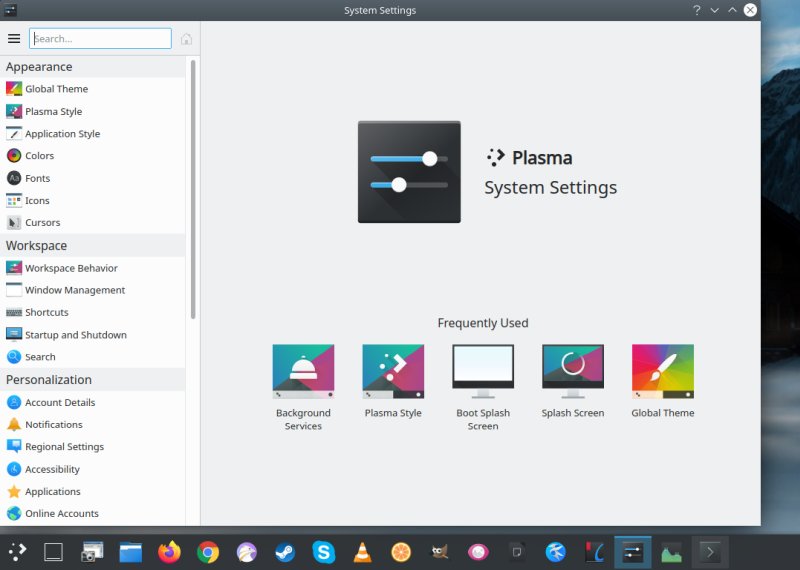Select Plasma Style in the Appearance list
800x570 pixels.
pos(53,112)
